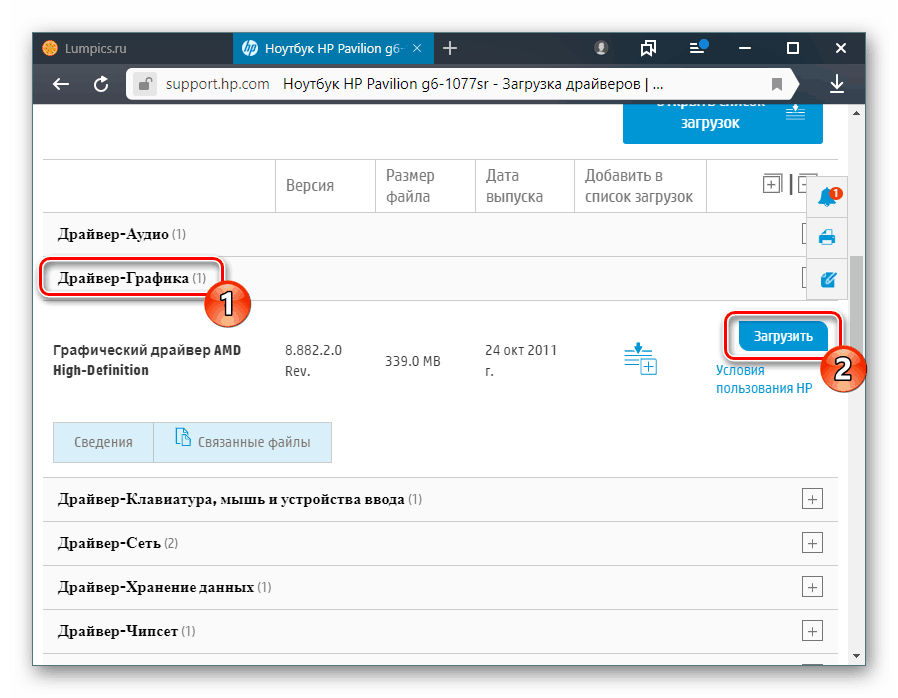Maximize the browser window
The height and width of the screenshot is (698, 898).
click(x=793, y=48)
